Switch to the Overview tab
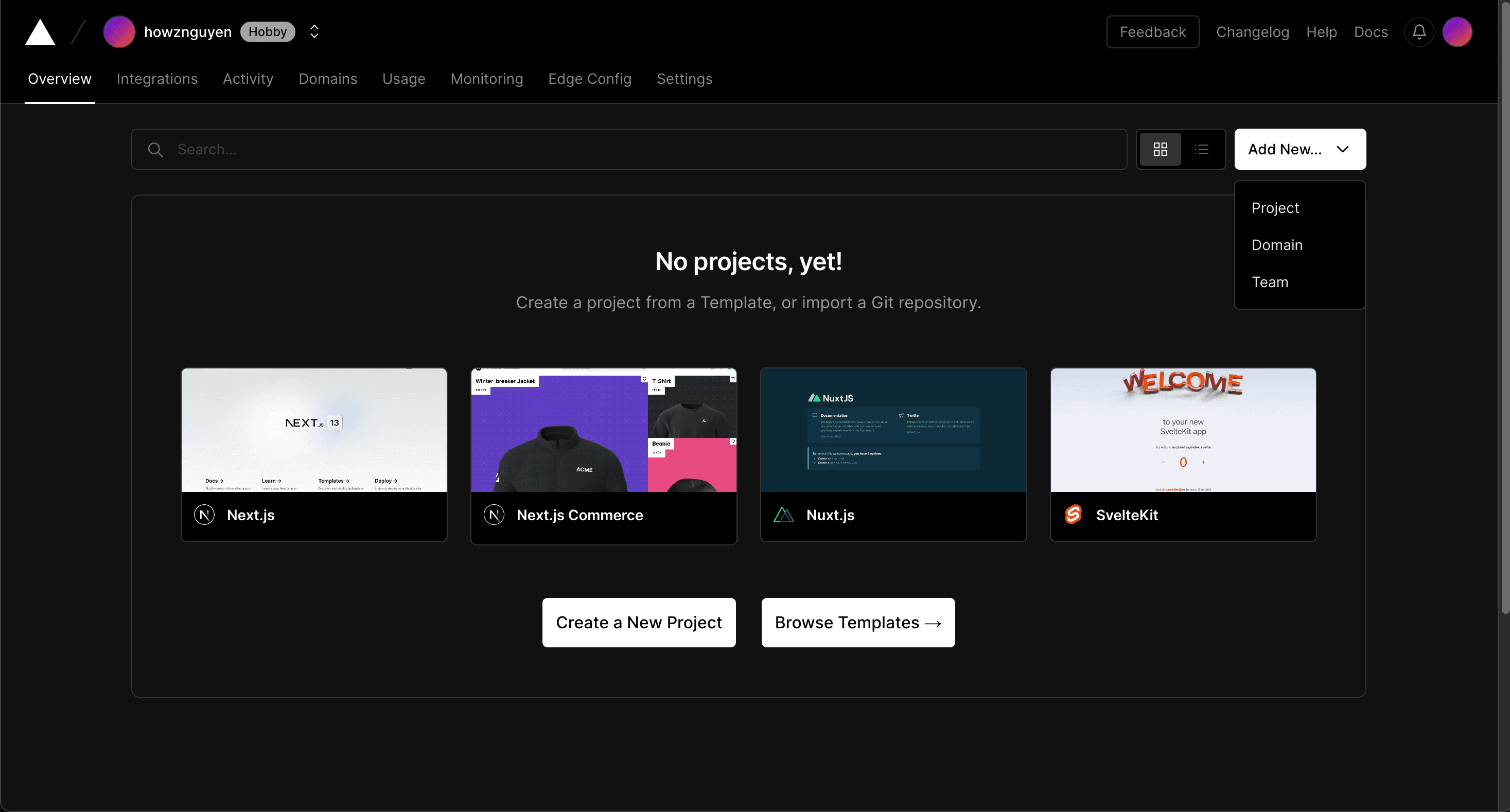This screenshot has height=812, width=1510. point(60,79)
